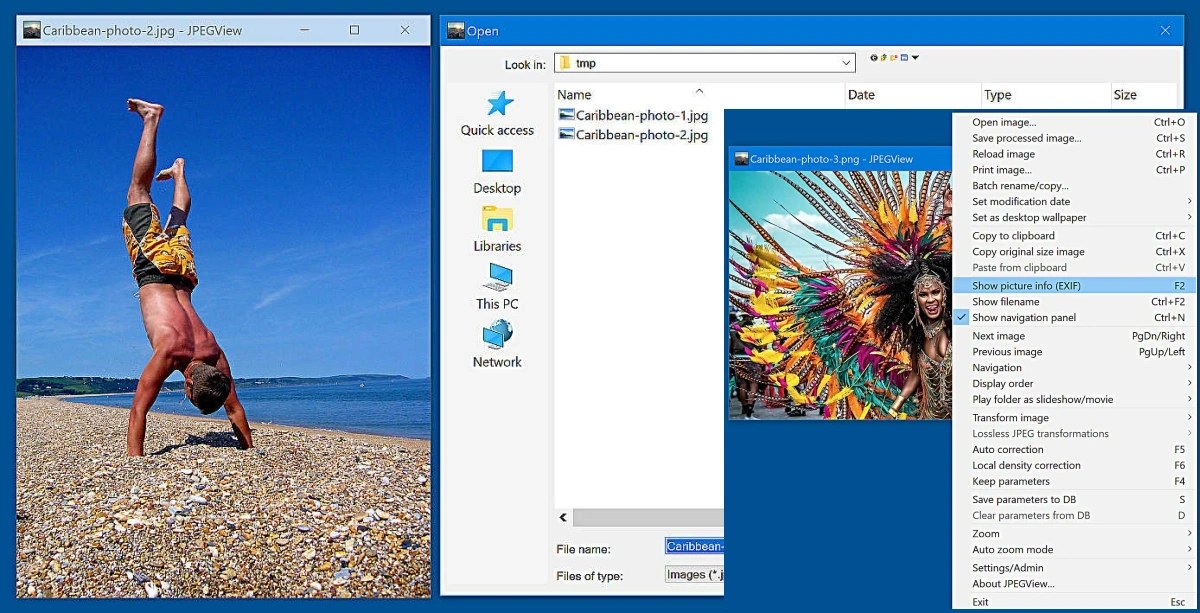This screenshot has width=1200, height=613.
Task: Expand the Look in folder dropdown
Action: point(846,63)
